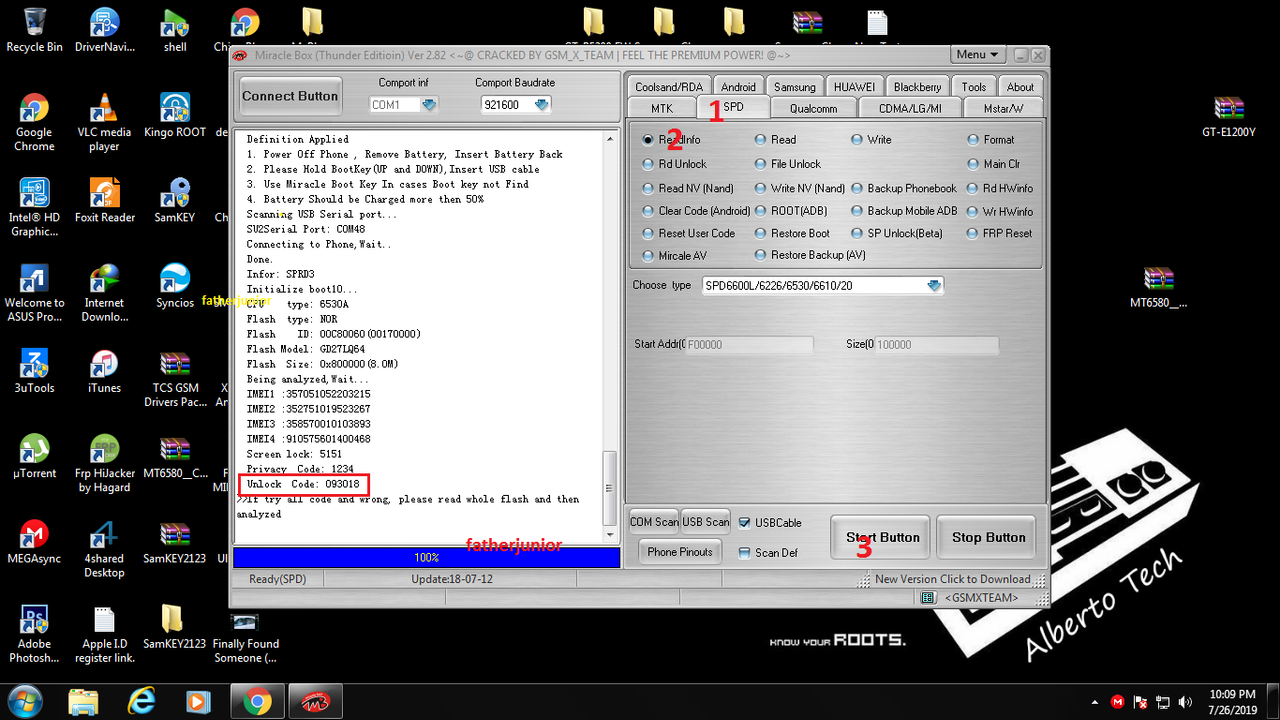Click the MEGA icon in system tray
The height and width of the screenshot is (720, 1280).
pos(1117,702)
